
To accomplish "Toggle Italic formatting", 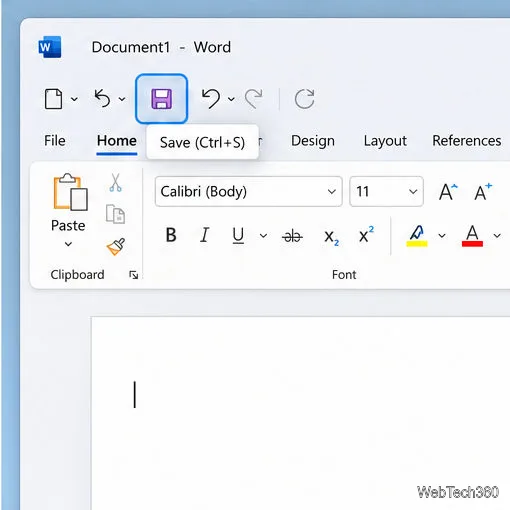I will pyautogui.click(x=205, y=235).
